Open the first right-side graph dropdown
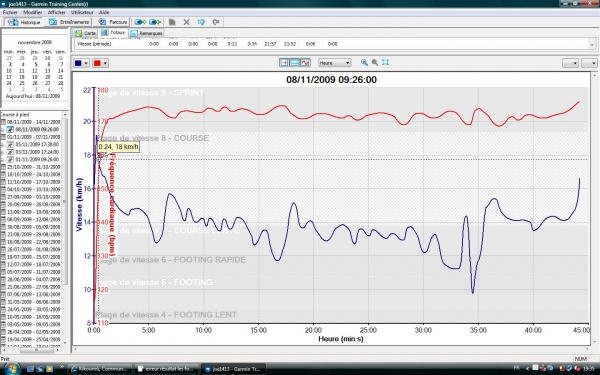The image size is (600, 375). pyautogui.click(x=570, y=63)
